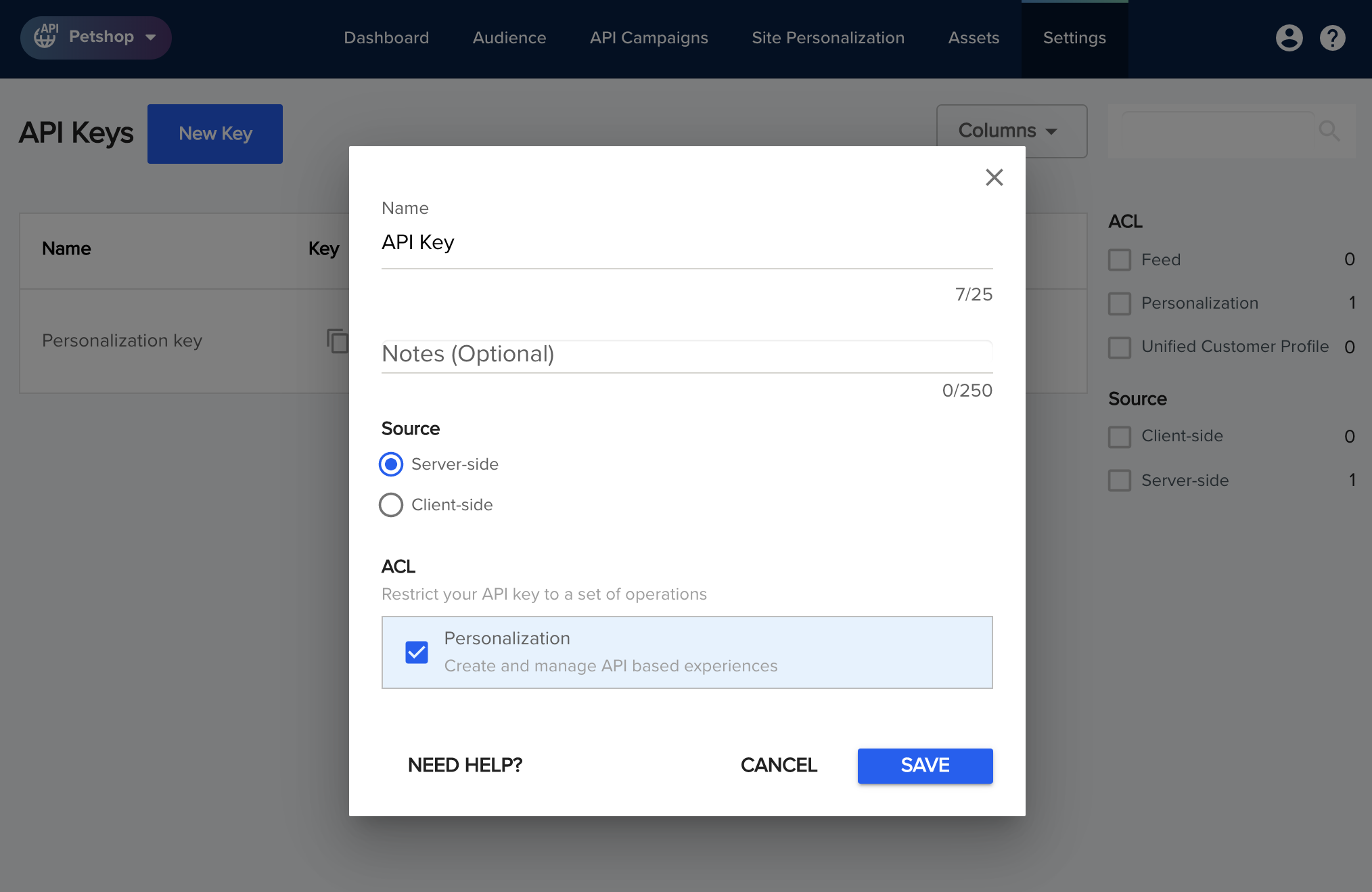1372x892 pixels.
Task: Open the Petshop site selector dropdown arrow
Action: pyautogui.click(x=151, y=37)
